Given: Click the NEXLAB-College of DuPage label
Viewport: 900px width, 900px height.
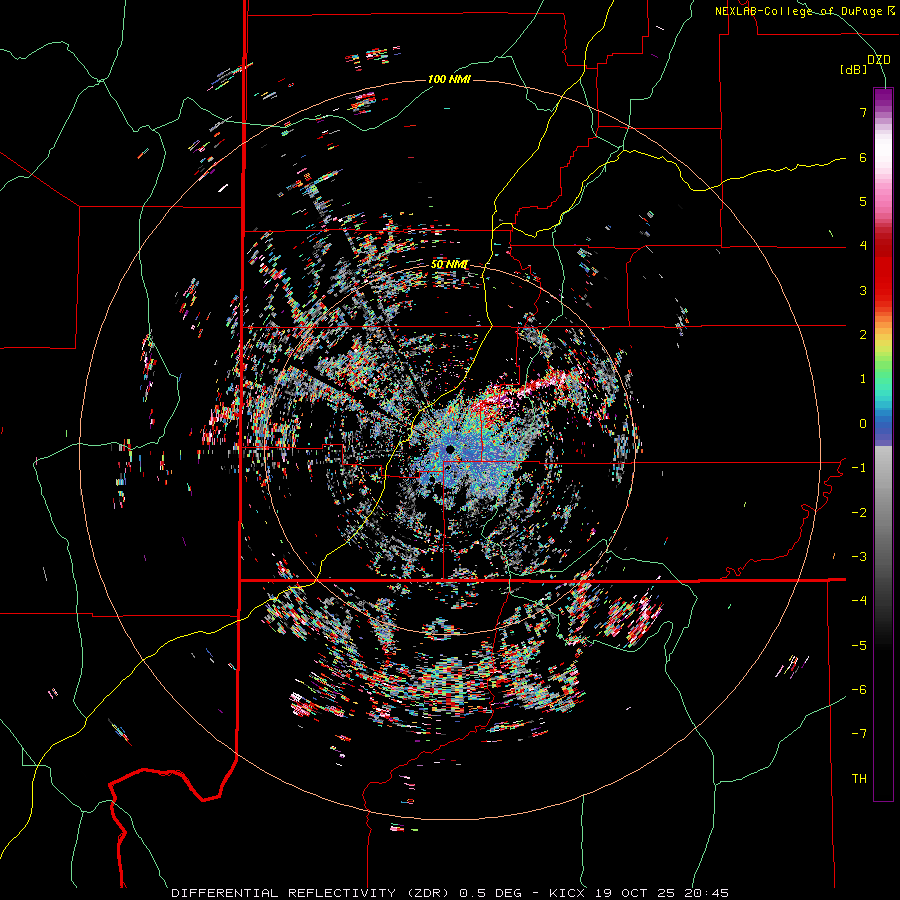Looking at the screenshot, I should [804, 11].
